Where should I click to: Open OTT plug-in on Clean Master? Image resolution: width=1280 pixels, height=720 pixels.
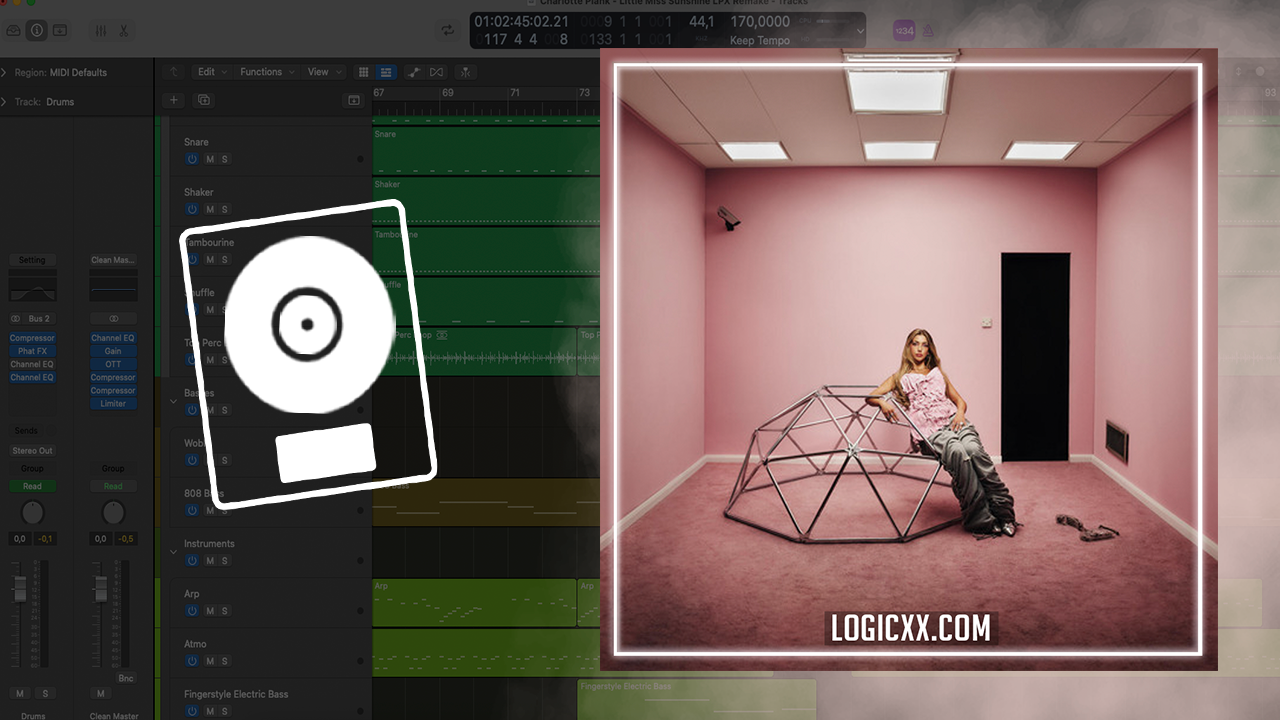pyautogui.click(x=113, y=364)
